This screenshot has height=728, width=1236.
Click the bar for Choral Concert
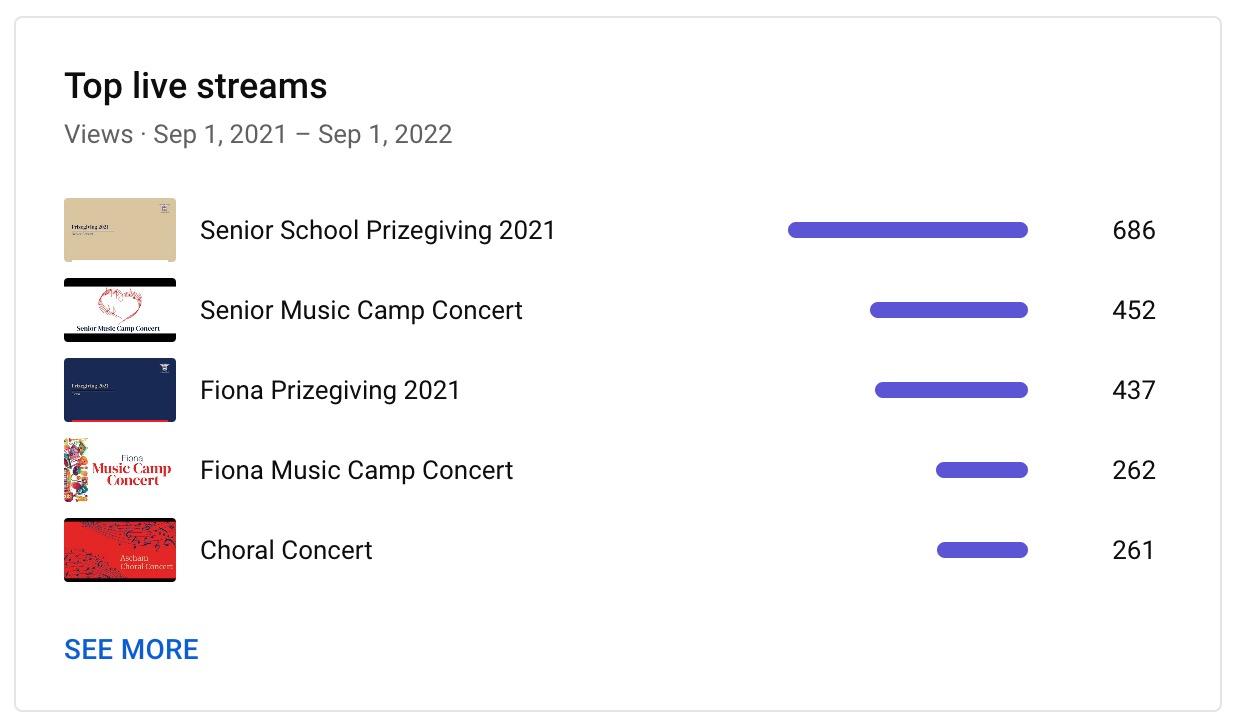click(982, 550)
